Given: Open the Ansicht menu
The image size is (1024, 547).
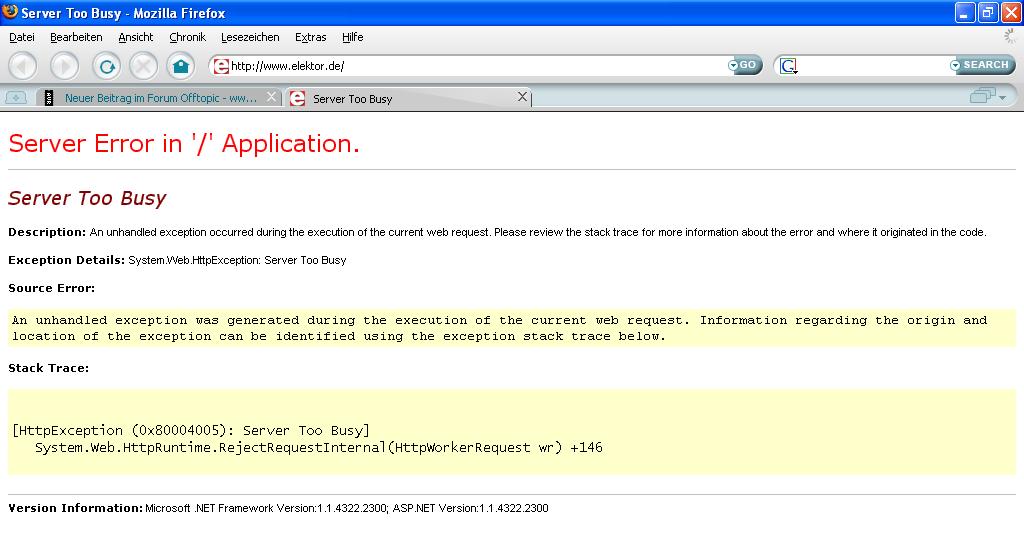Looking at the screenshot, I should pyautogui.click(x=136, y=37).
